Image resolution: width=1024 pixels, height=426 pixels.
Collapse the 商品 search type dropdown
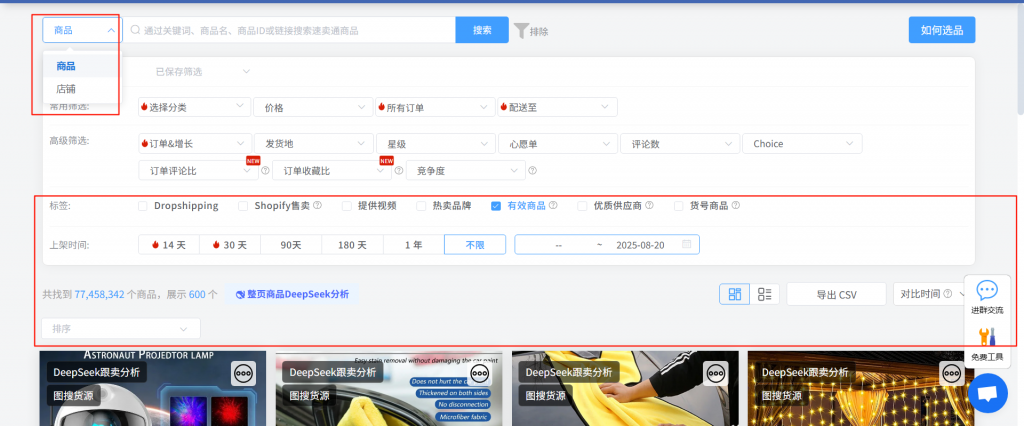click(82, 30)
